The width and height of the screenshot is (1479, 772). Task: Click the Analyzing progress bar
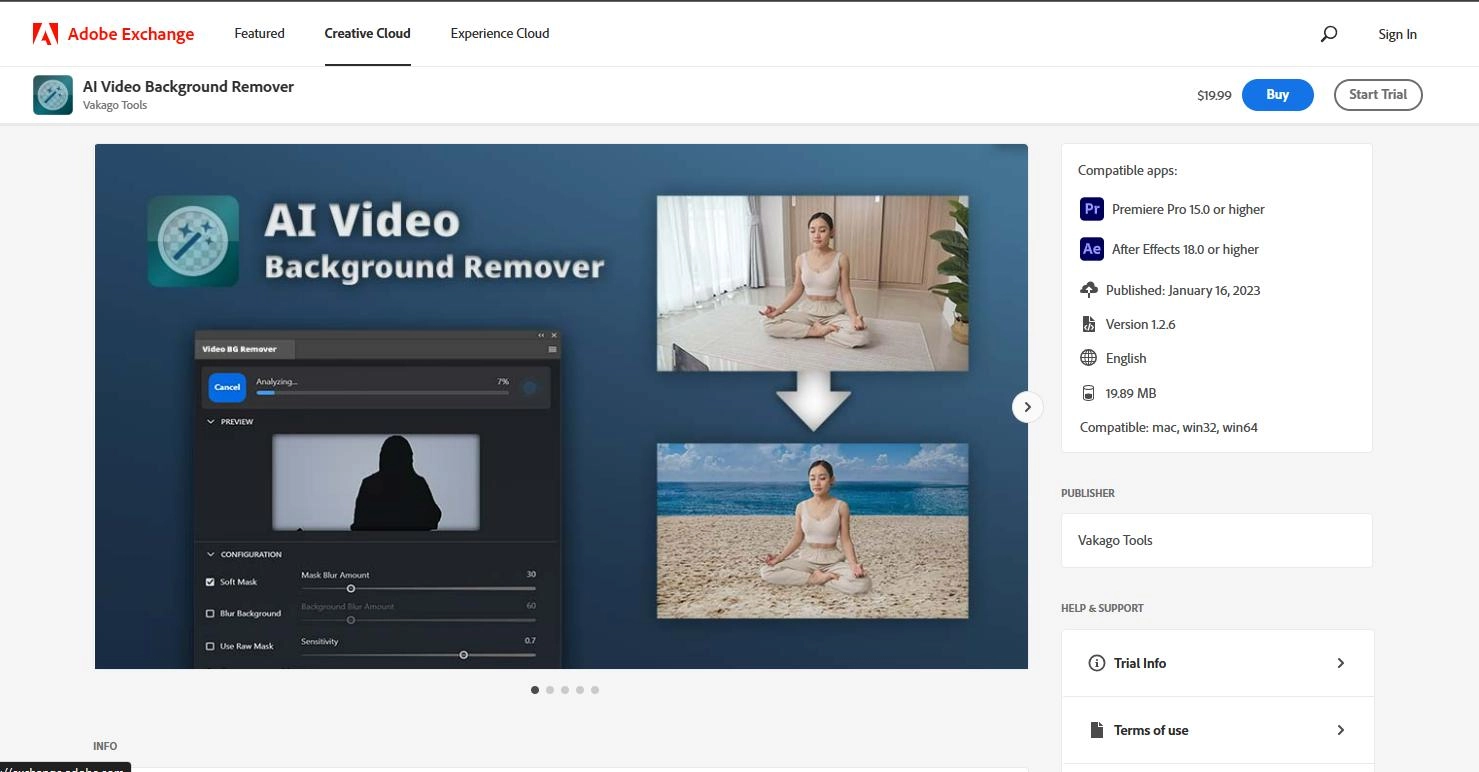382,393
